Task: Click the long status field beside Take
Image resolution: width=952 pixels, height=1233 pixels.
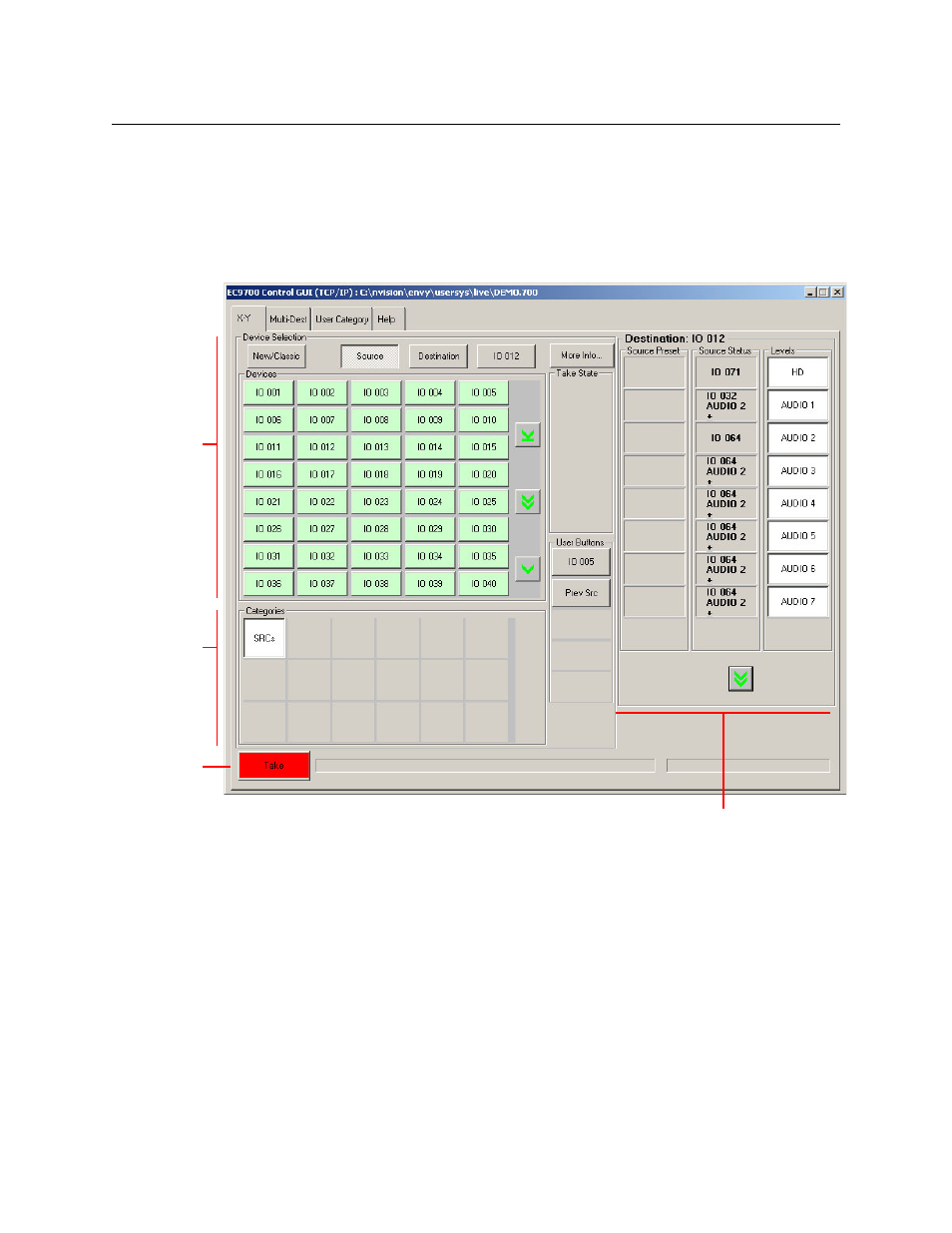Action: (x=485, y=766)
